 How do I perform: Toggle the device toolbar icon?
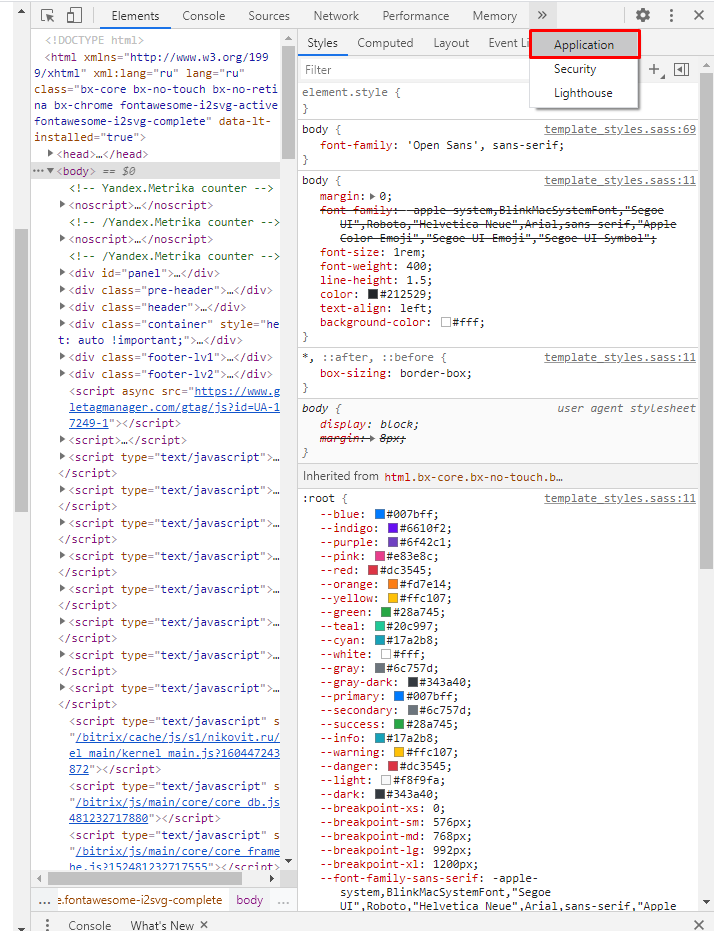click(x=74, y=15)
